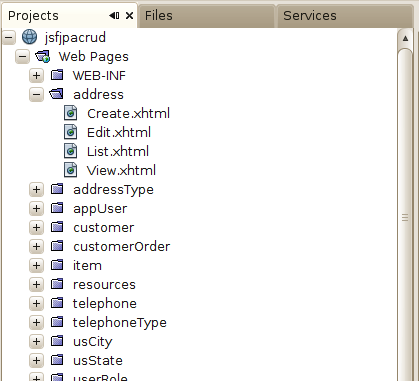419x381 pixels.
Task: Close the Projects tab
Action: pyautogui.click(x=129, y=16)
